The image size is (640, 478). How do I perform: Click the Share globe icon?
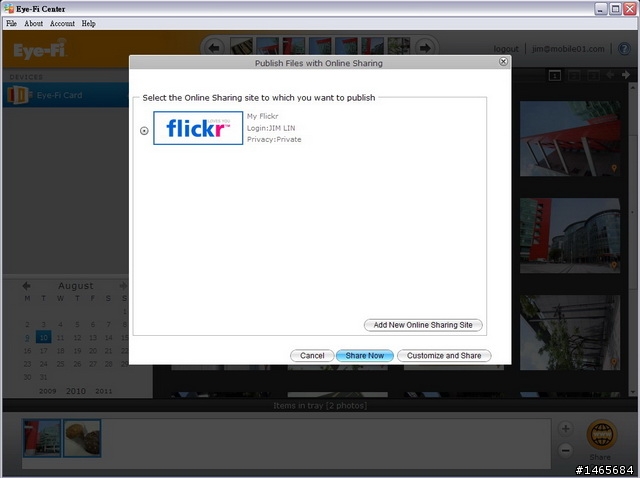tap(601, 434)
